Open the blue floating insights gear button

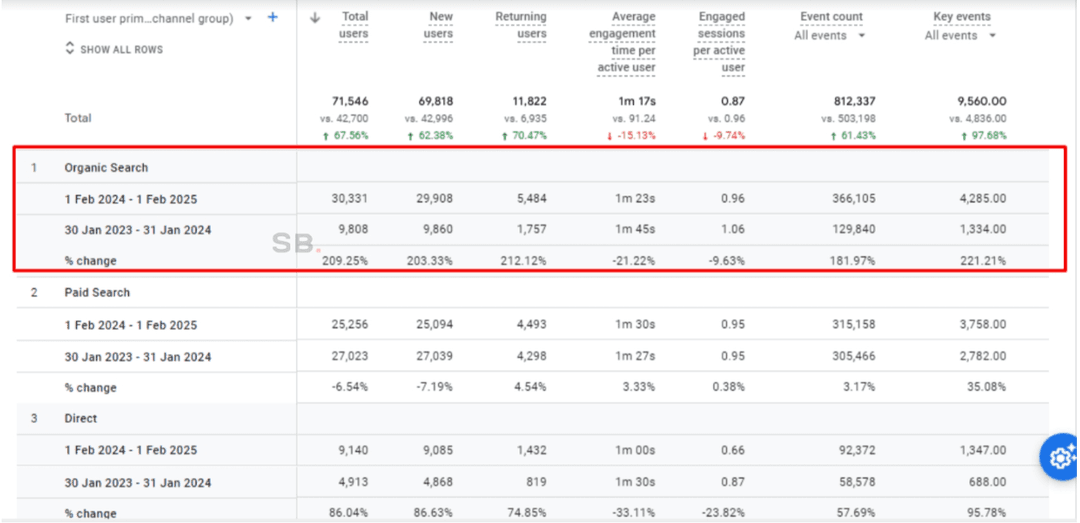1059,457
